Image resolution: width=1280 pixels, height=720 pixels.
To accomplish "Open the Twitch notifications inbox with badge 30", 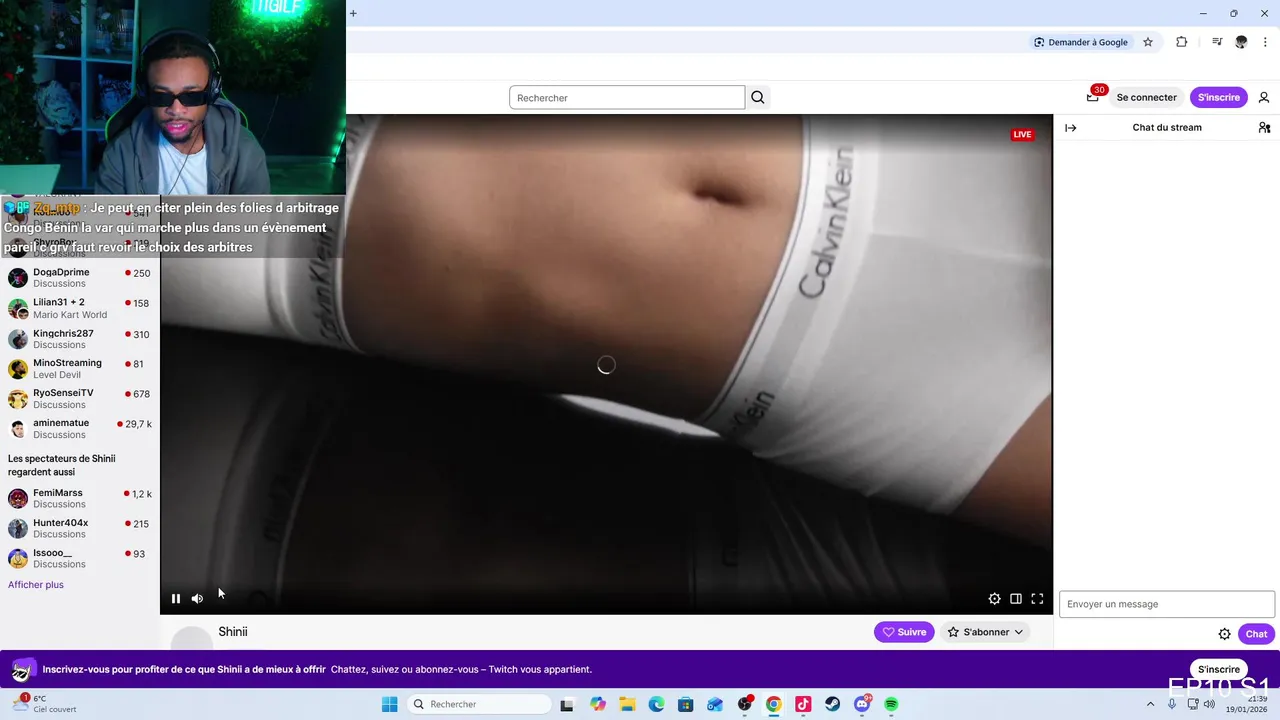I will 1093,97.
